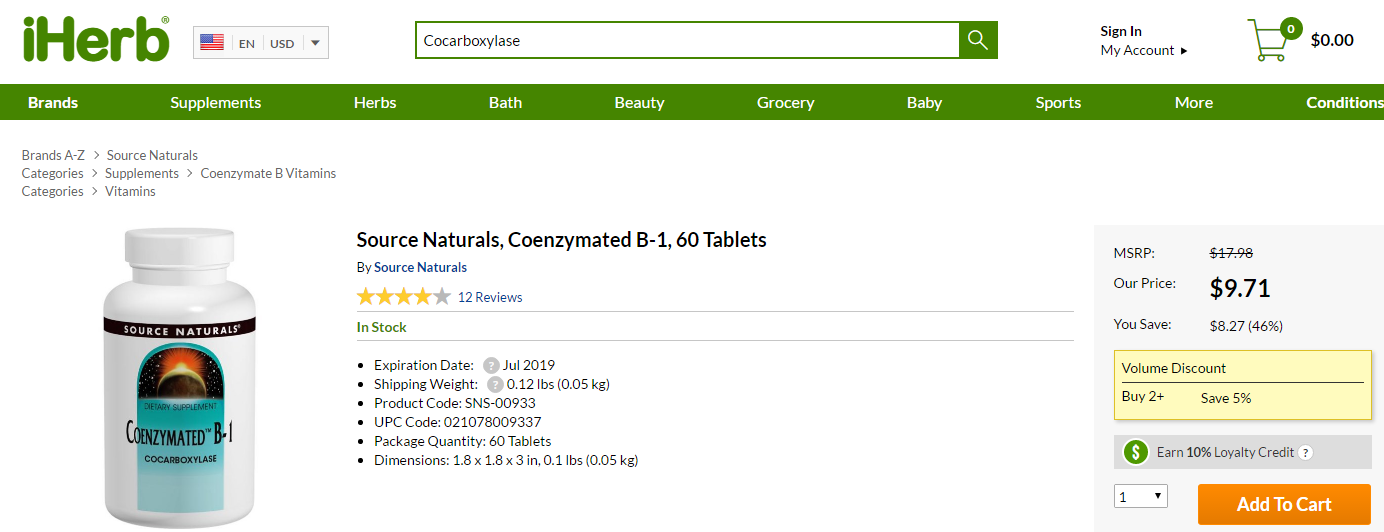Image resolution: width=1384 pixels, height=532 pixels.
Task: Click the help icon beside Expiration Date
Action: [491, 366]
